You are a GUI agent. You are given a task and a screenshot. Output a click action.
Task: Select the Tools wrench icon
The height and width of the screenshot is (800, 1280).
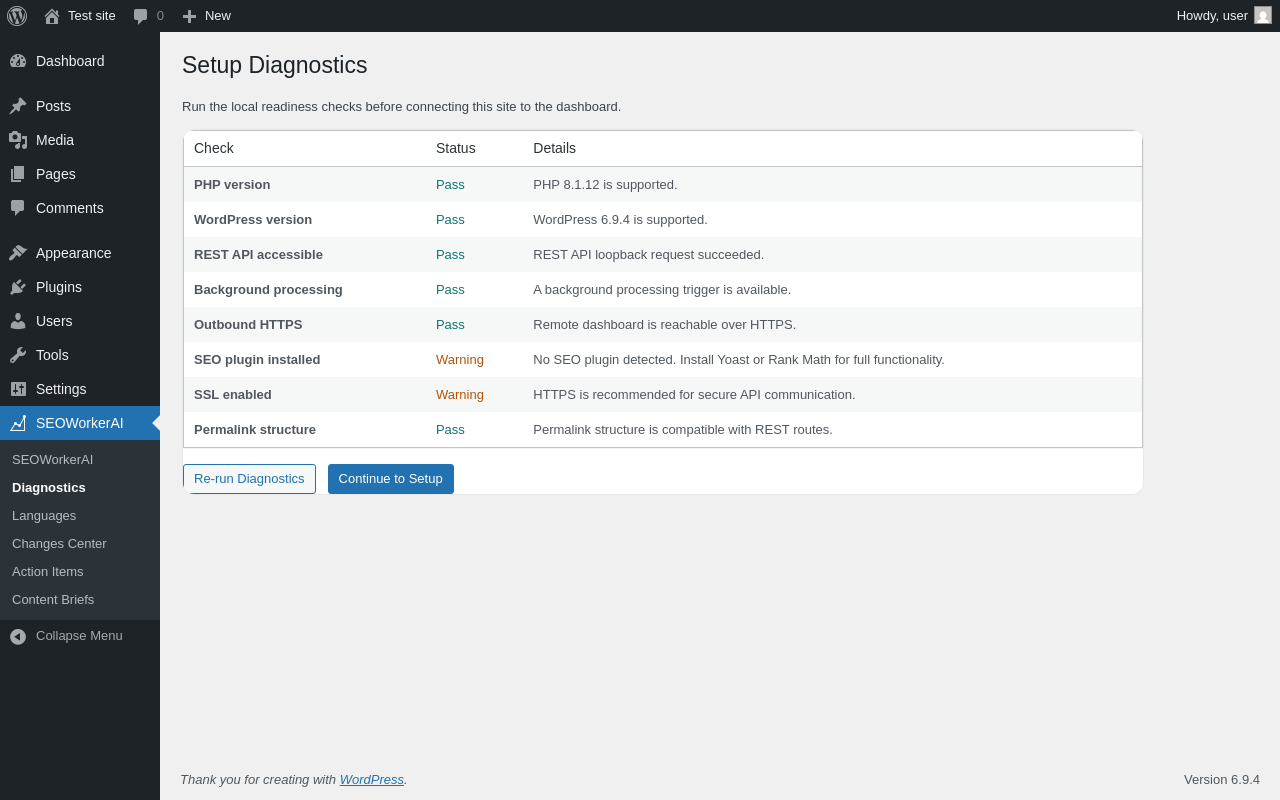coord(18,355)
